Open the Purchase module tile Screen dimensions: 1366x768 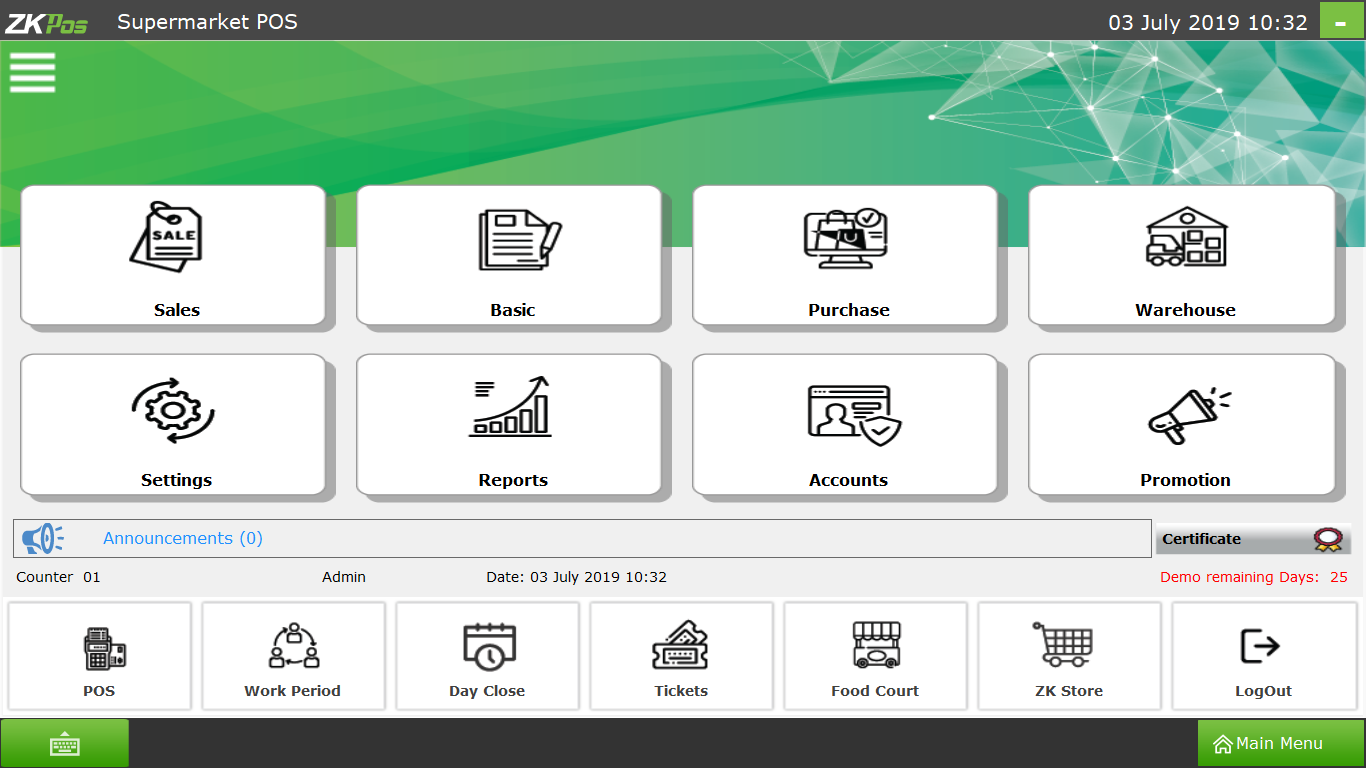[846, 256]
